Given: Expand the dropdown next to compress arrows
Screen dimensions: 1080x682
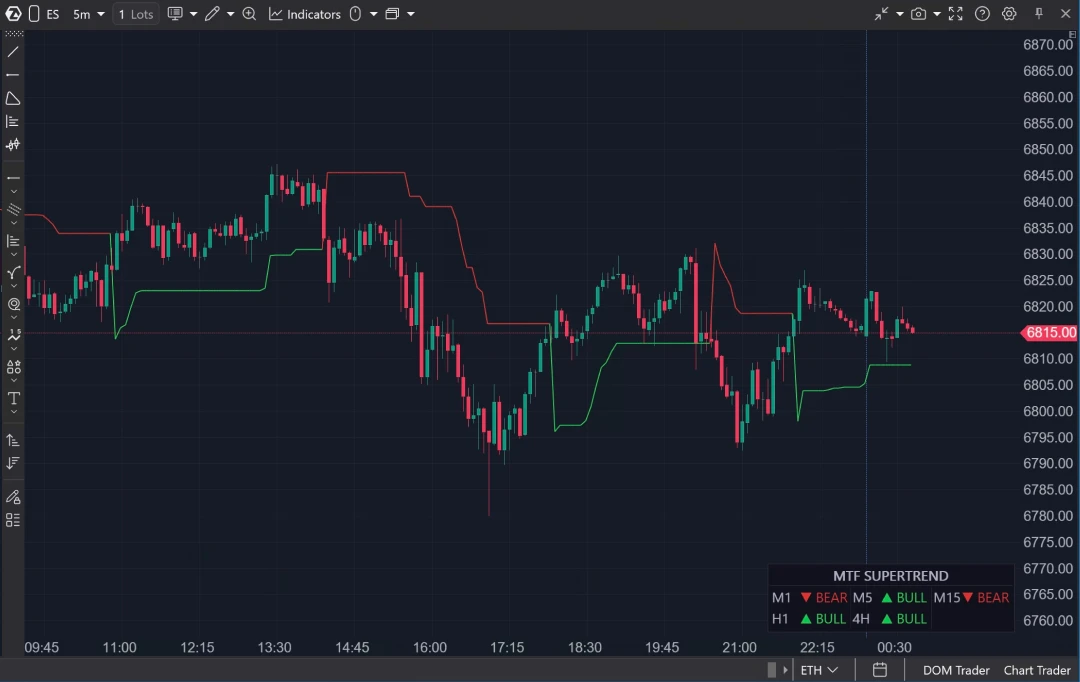Looking at the screenshot, I should point(900,14).
